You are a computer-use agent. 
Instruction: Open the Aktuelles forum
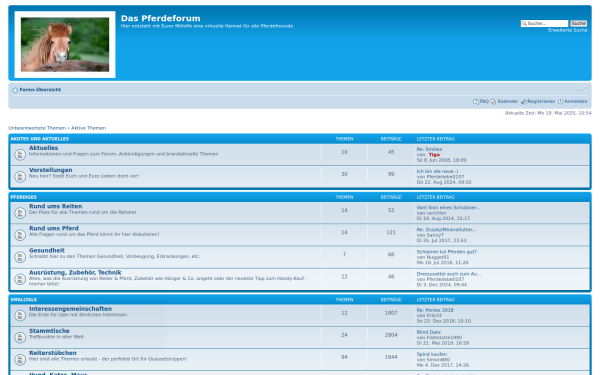pos(44,148)
